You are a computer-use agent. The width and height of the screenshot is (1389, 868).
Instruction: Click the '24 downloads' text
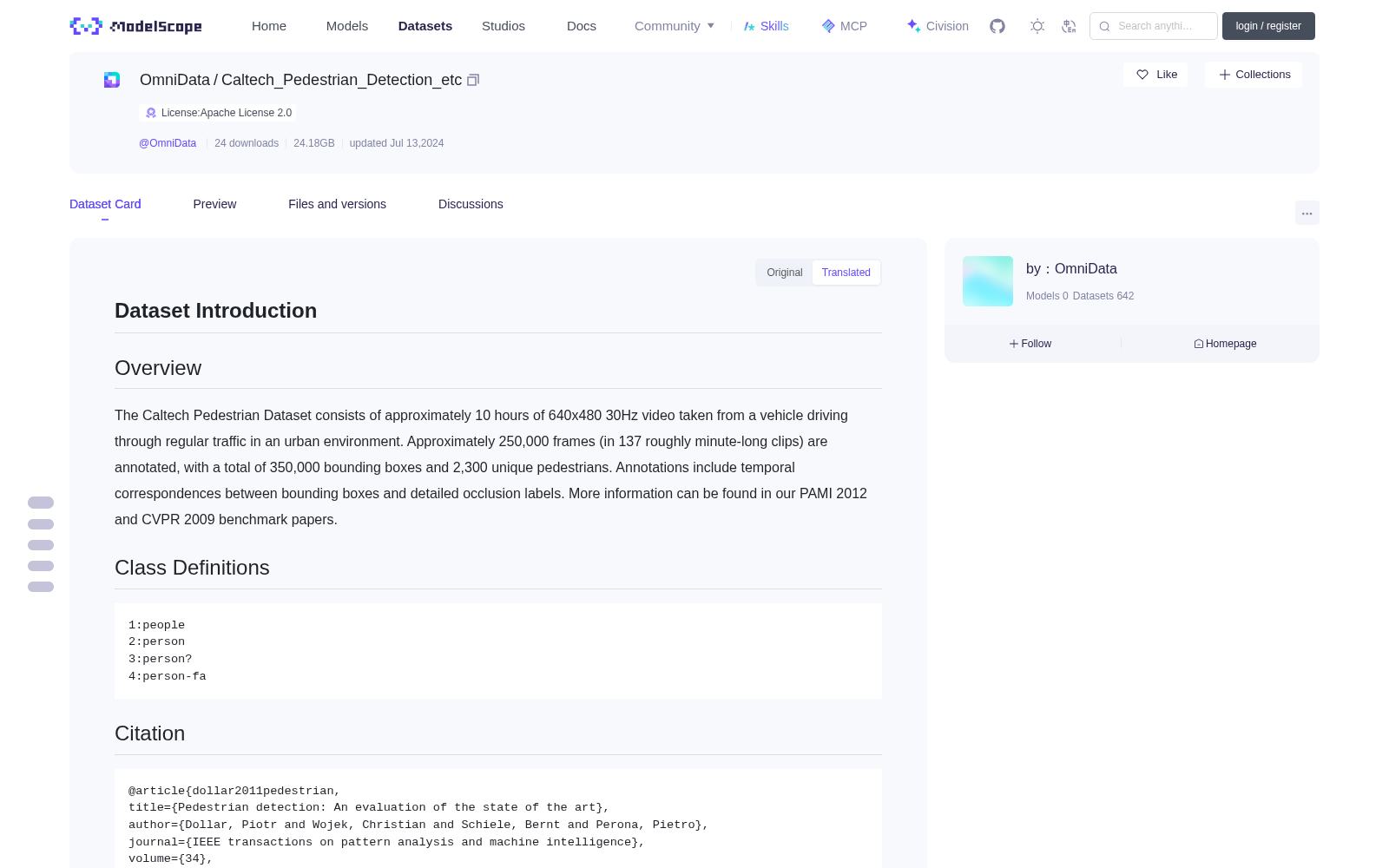point(247,143)
